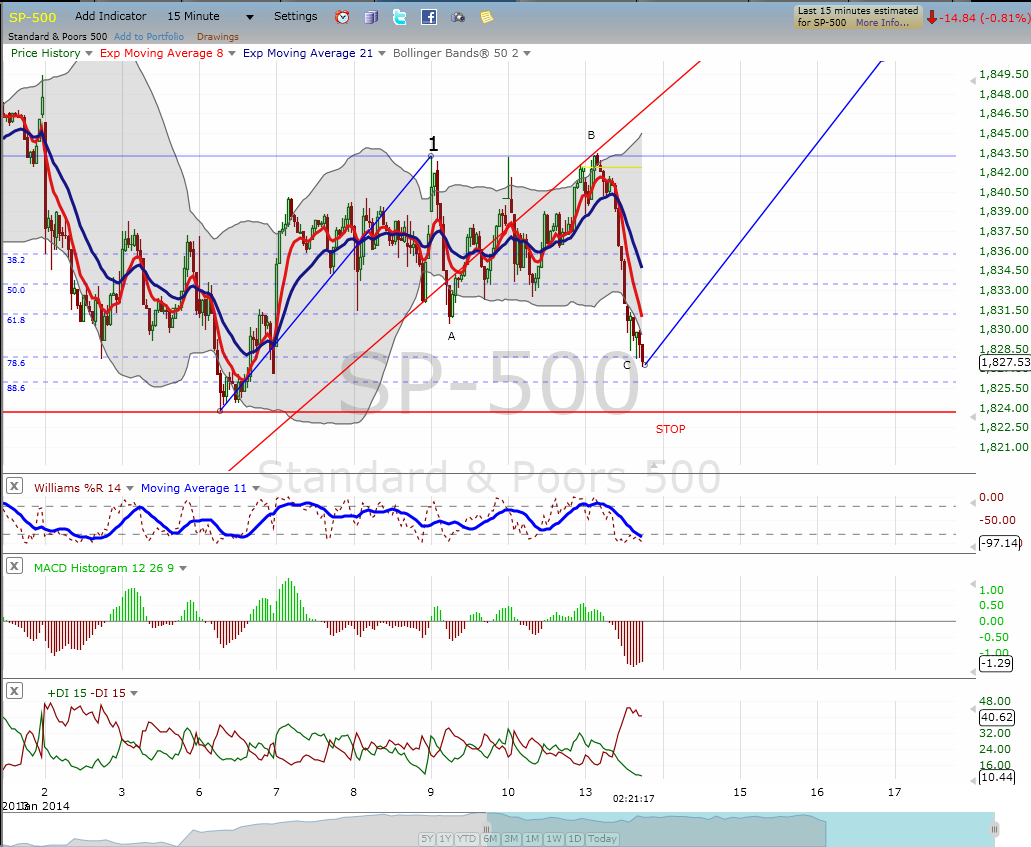Image resolution: width=1031 pixels, height=847 pixels.
Task: Click the 88.6 Fibonacci level label
Action: [x=16, y=388]
